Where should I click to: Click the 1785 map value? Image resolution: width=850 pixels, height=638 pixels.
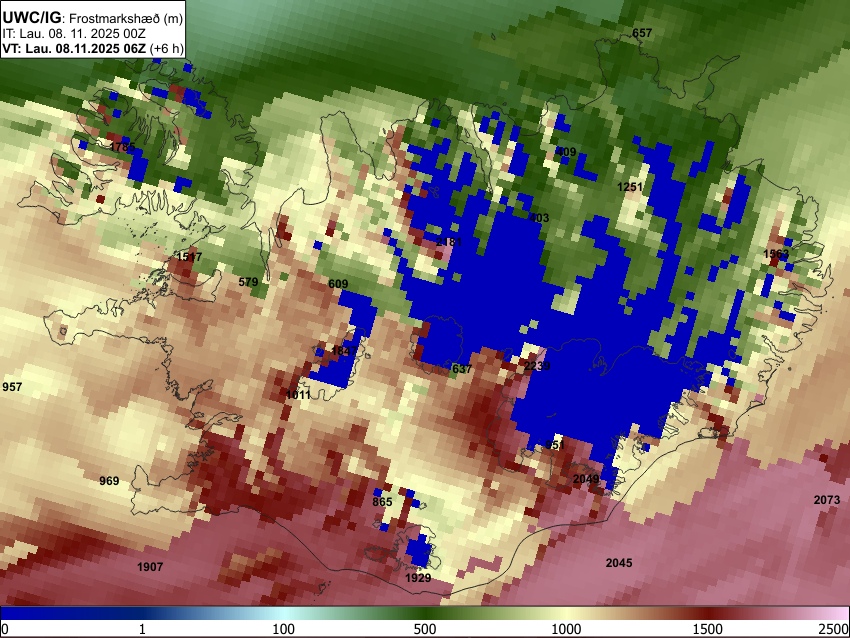click(122, 147)
